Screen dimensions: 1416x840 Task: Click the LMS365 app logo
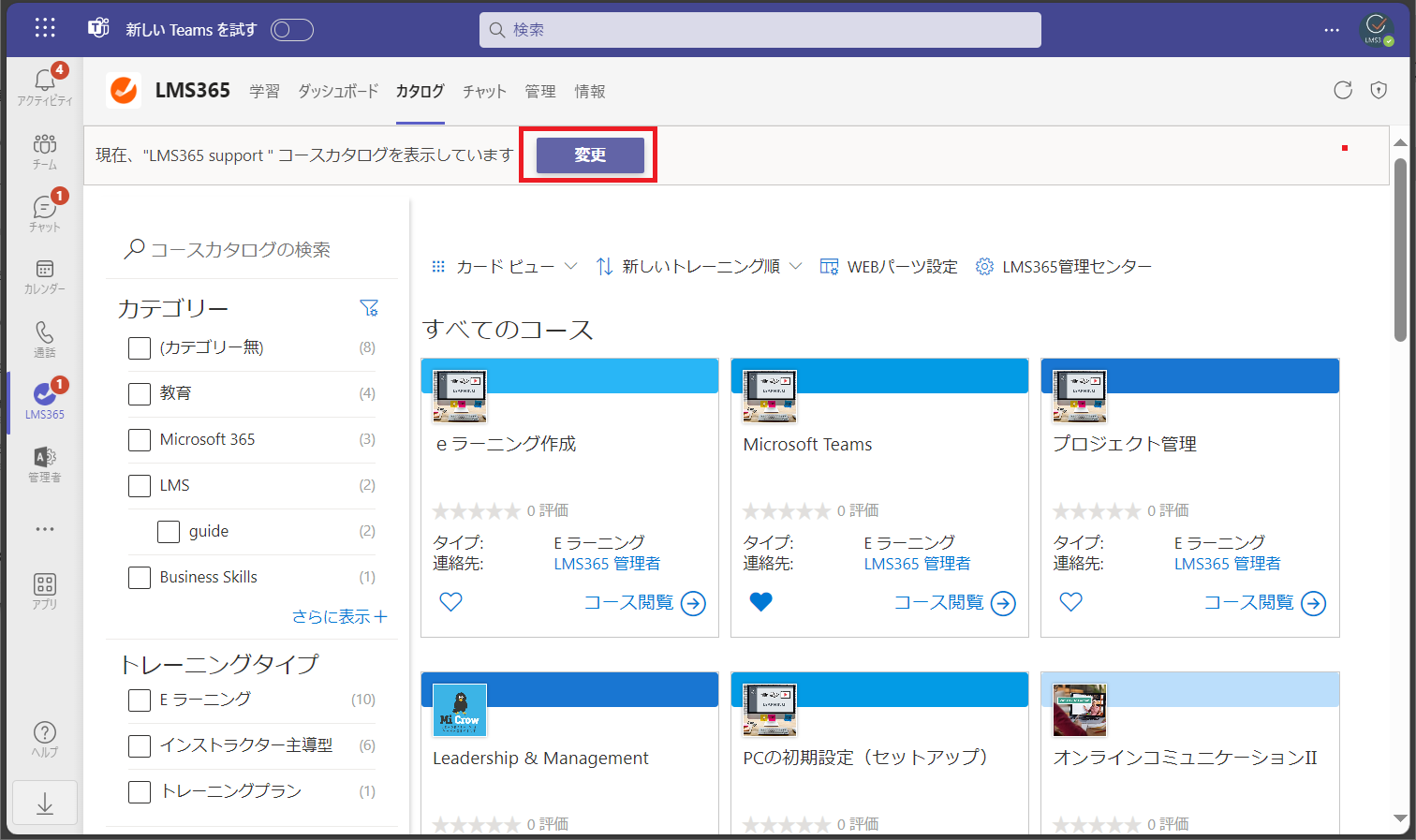124,90
